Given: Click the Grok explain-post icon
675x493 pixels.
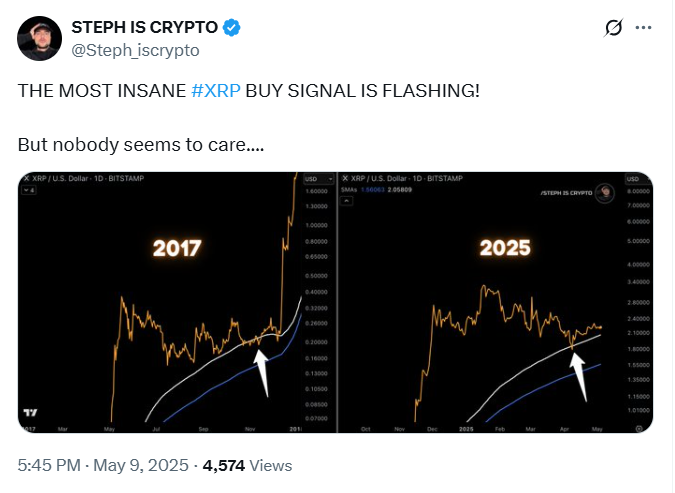Looking at the screenshot, I should pyautogui.click(x=615, y=29).
